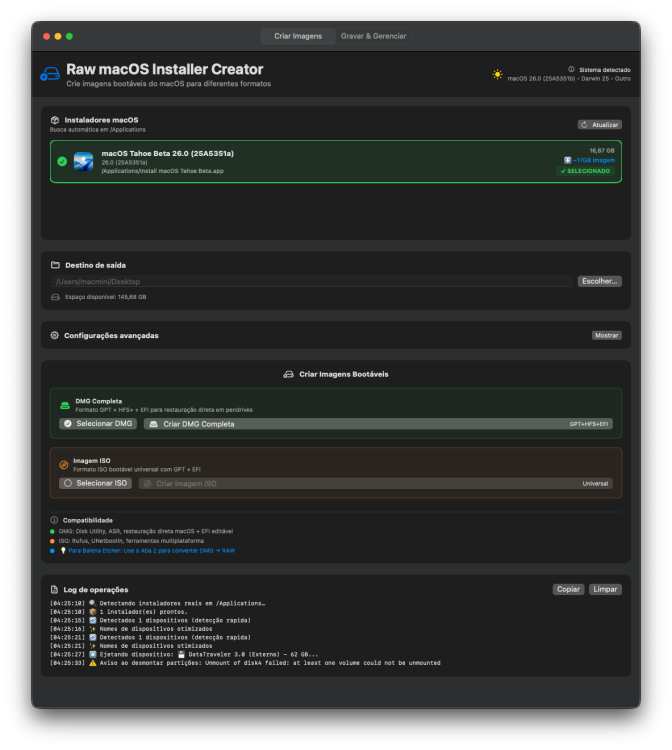The image size is (672, 750).
Task: Open the Balena Etcher DMG to RAW tip link
Action: tap(151, 551)
